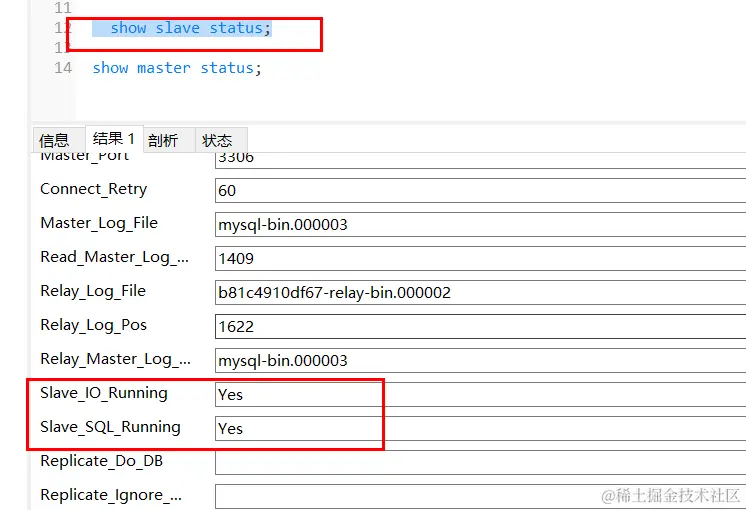
Task: Select the Replicate_Do_DB label
Action: [102, 461]
